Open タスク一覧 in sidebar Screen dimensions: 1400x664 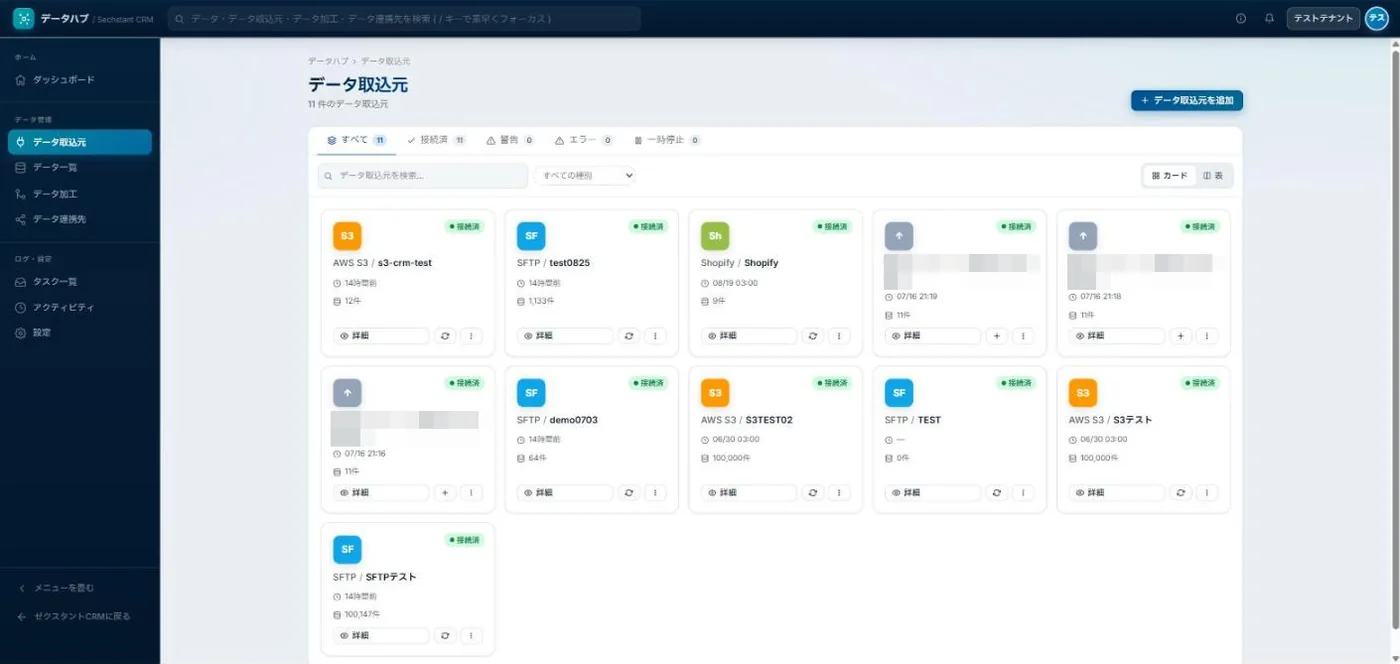coord(80,282)
